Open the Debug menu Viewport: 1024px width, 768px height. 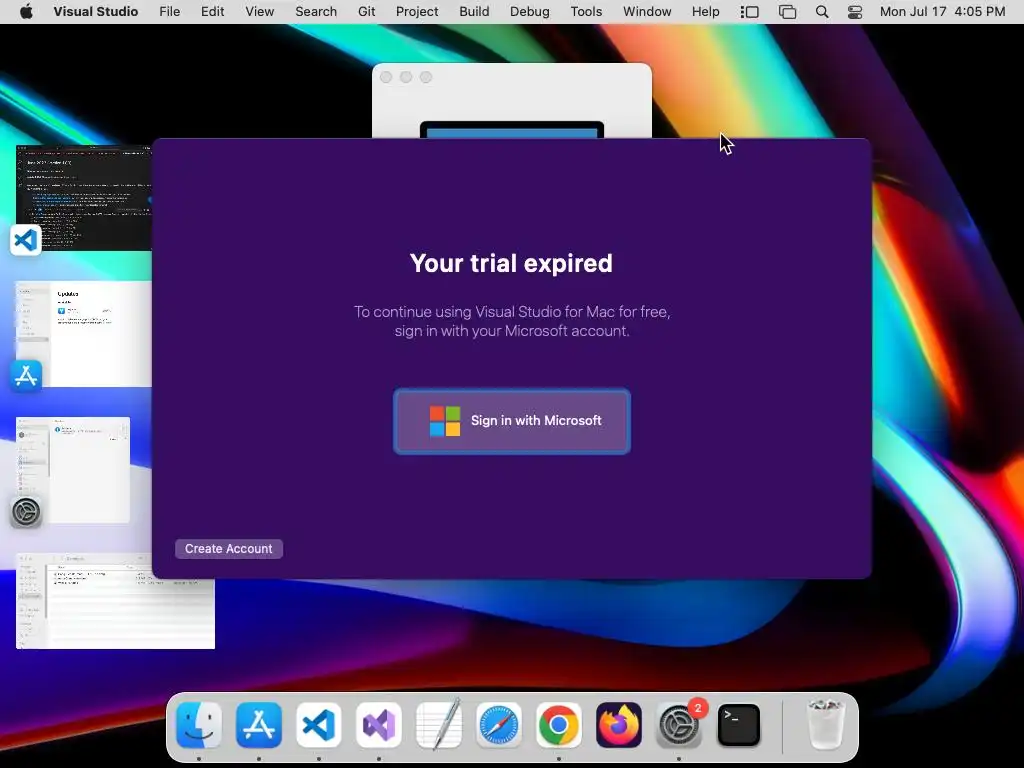tap(530, 12)
